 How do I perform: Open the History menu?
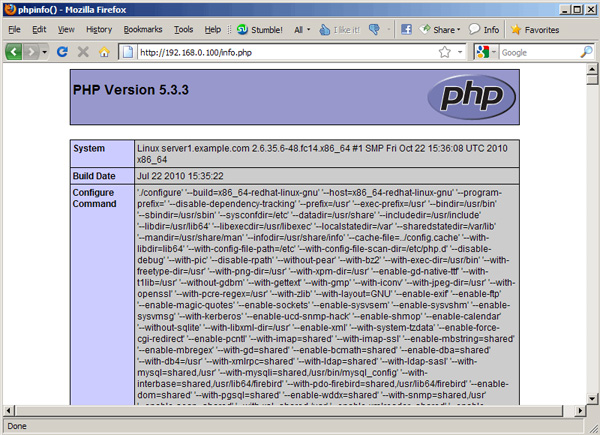(x=99, y=29)
